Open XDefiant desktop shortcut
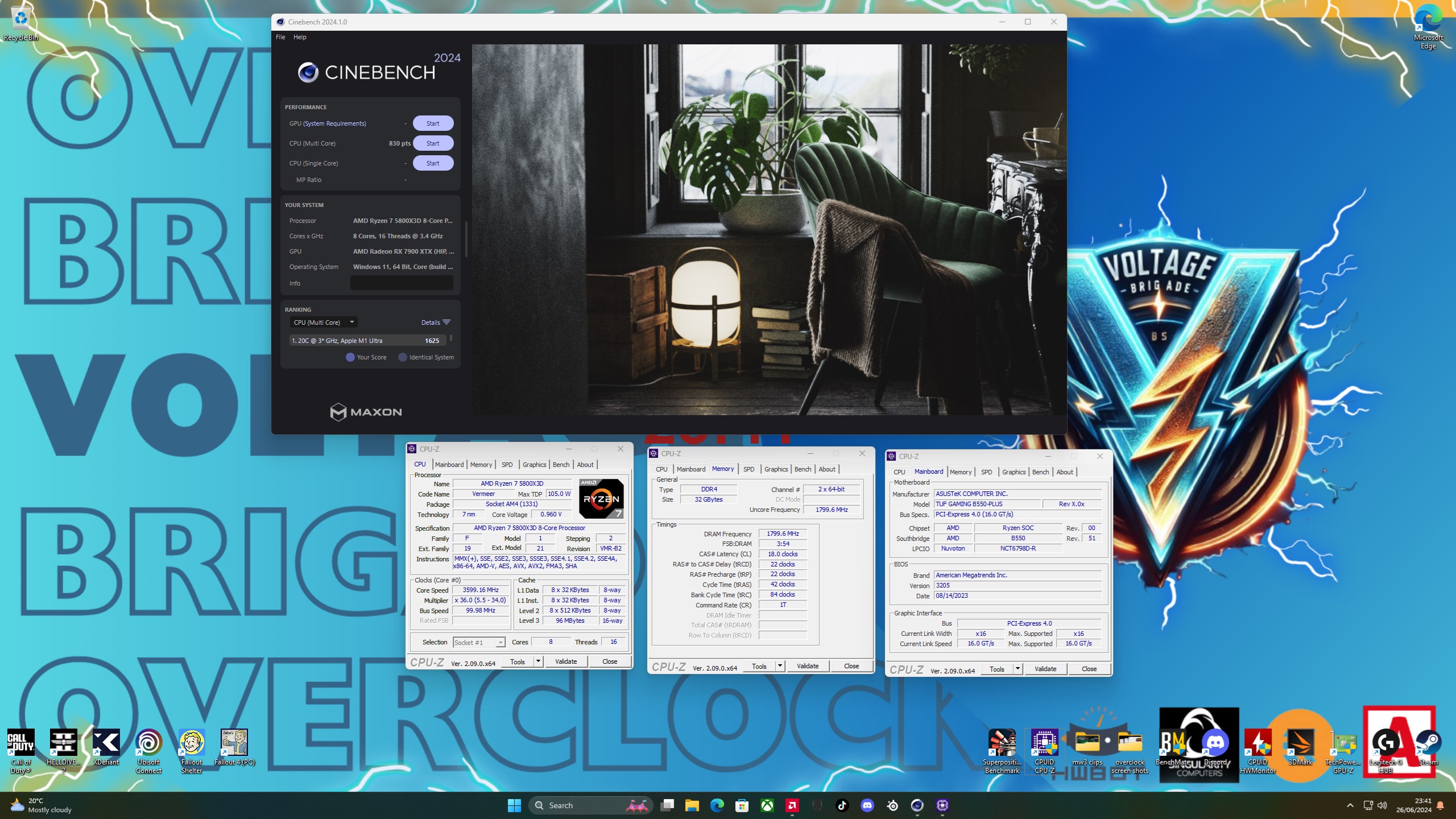 pos(106,747)
